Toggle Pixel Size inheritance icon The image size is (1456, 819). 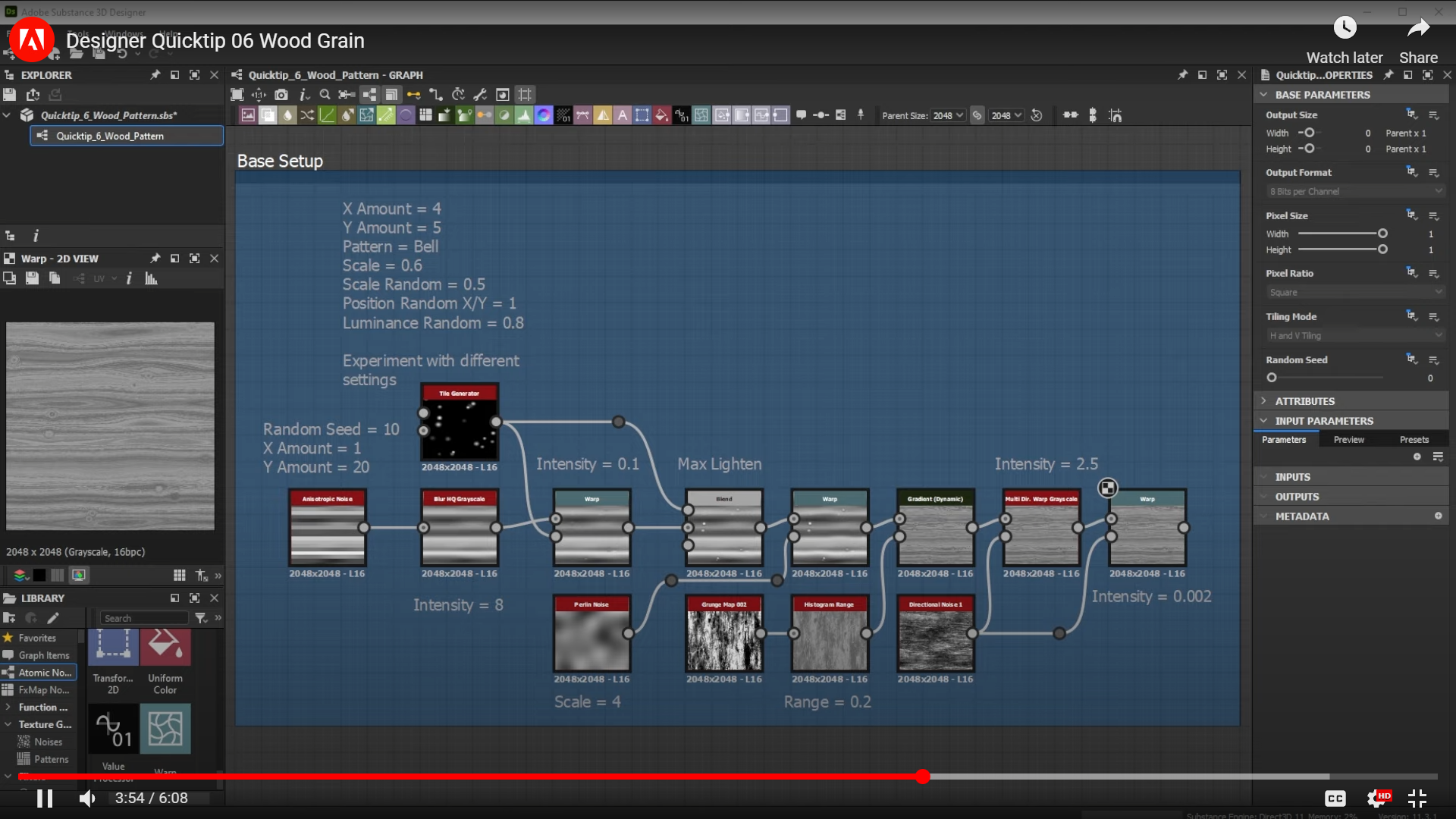click(1411, 215)
